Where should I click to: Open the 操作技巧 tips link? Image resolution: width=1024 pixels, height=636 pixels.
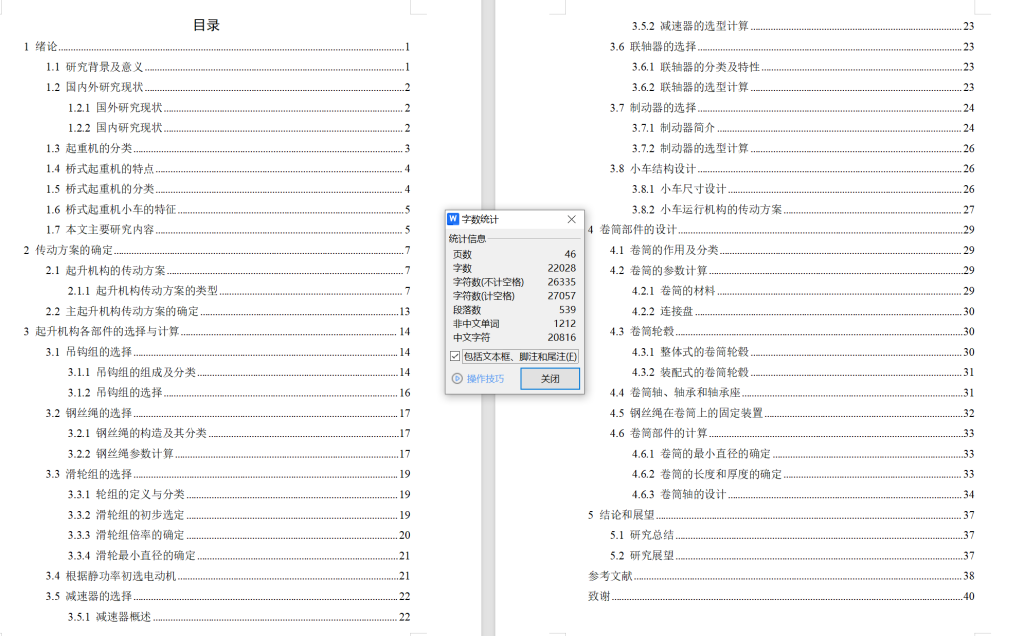(x=485, y=379)
